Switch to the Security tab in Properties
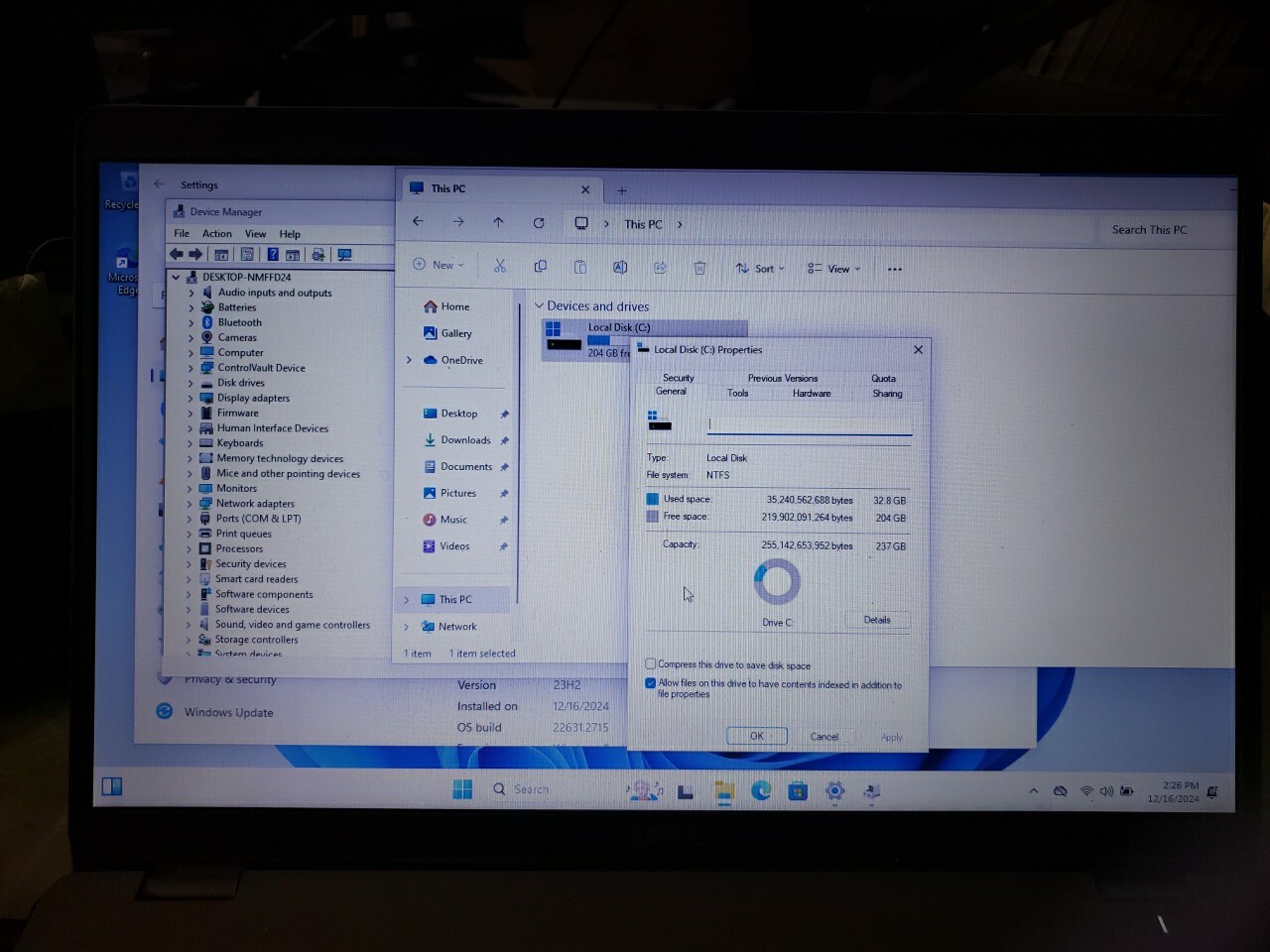Image resolution: width=1270 pixels, height=952 pixels. (679, 378)
